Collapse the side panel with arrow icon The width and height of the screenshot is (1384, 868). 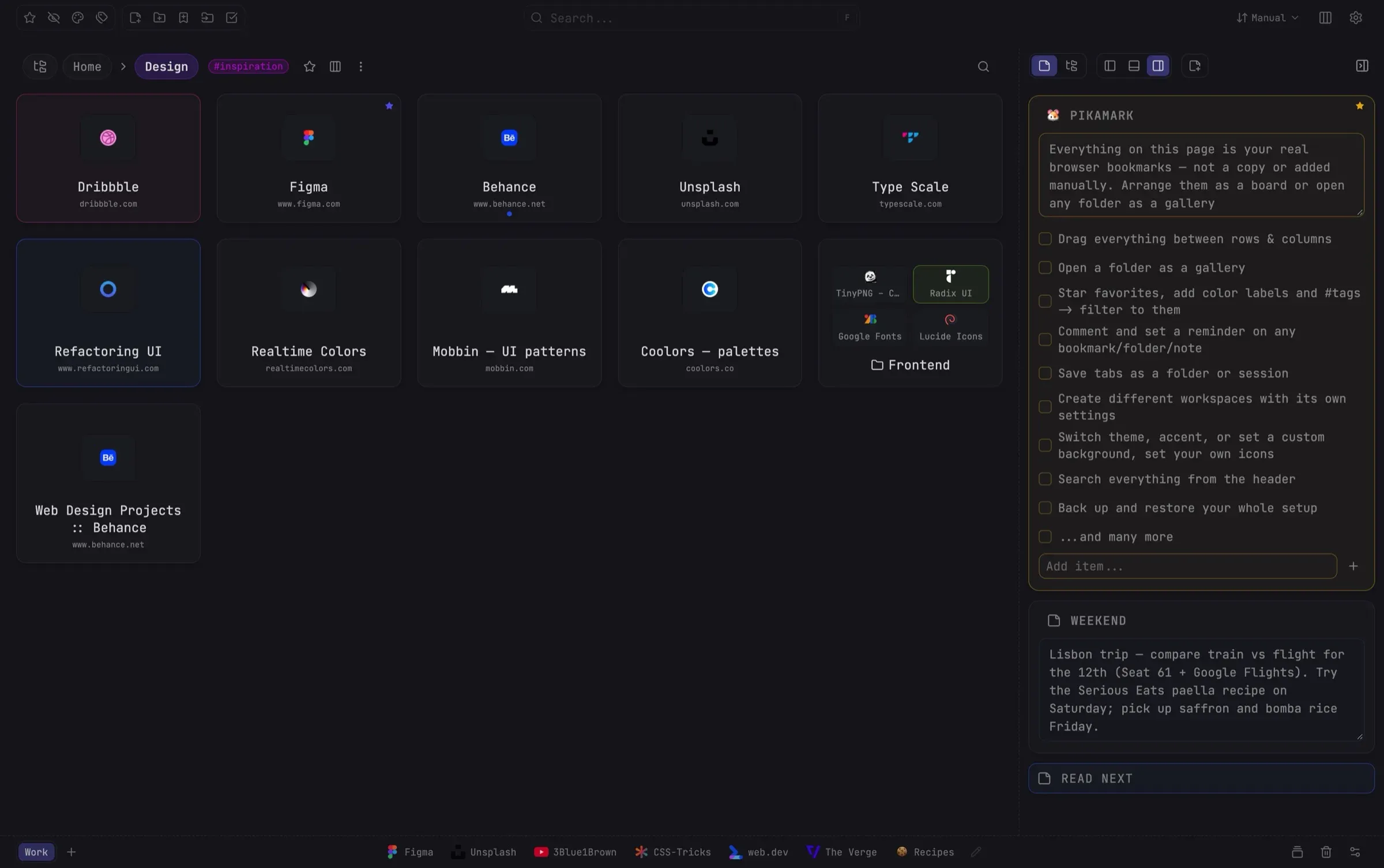coord(1362,66)
